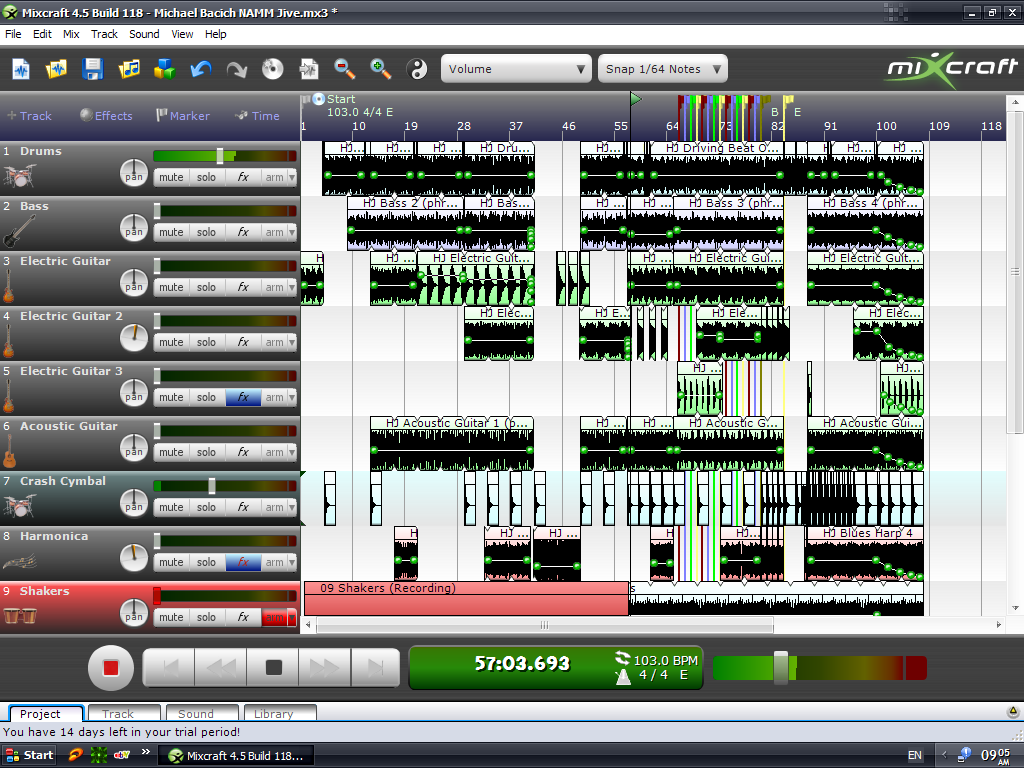Click the Add Sound File icon
Viewport: 1024px width, 768px height.
click(129, 69)
